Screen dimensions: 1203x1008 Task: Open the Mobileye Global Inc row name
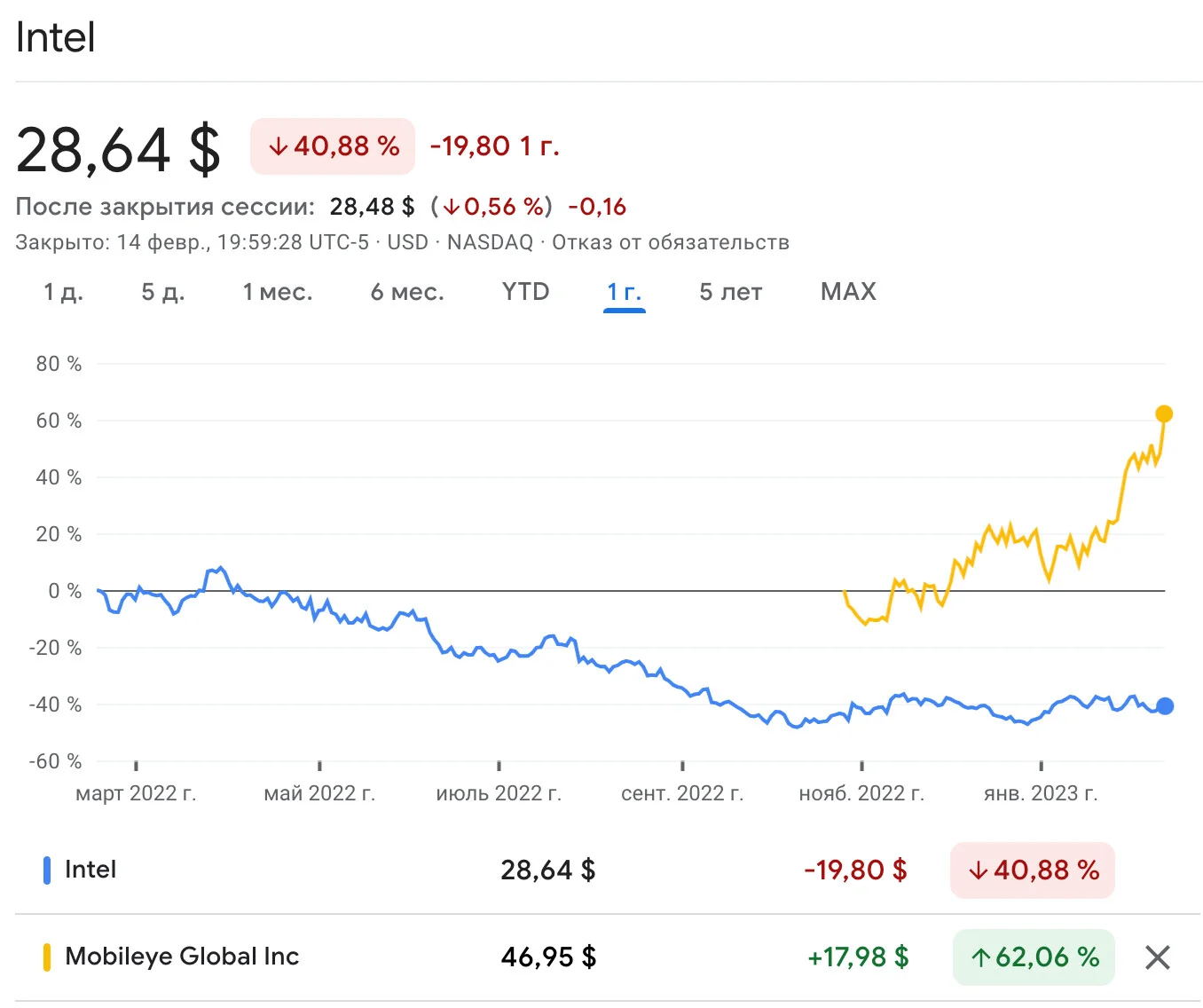[182, 957]
